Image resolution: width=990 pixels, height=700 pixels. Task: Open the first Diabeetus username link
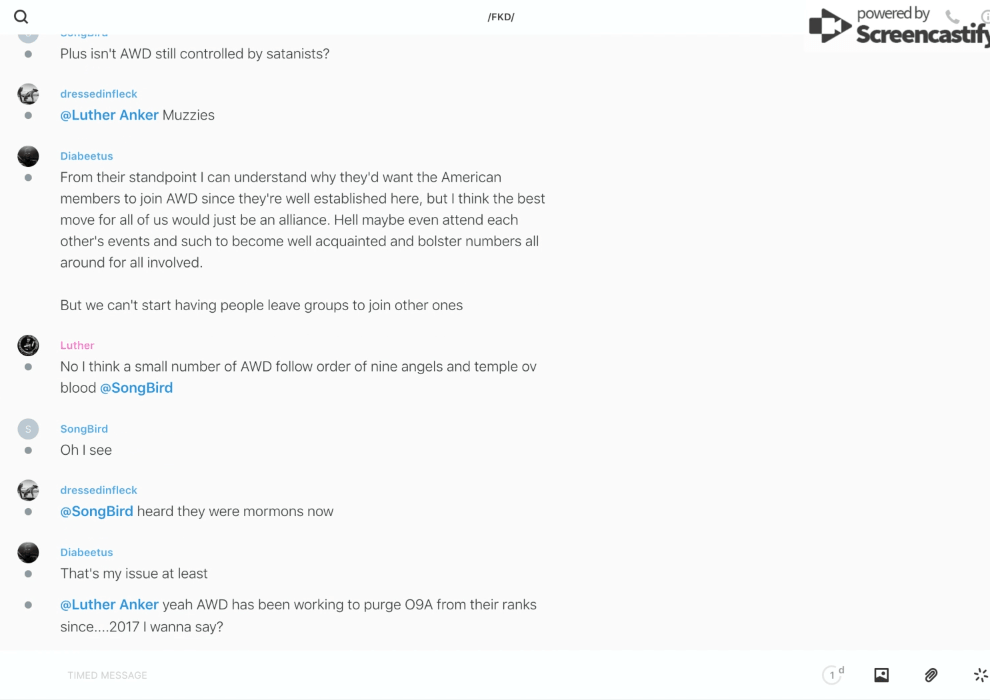(86, 156)
